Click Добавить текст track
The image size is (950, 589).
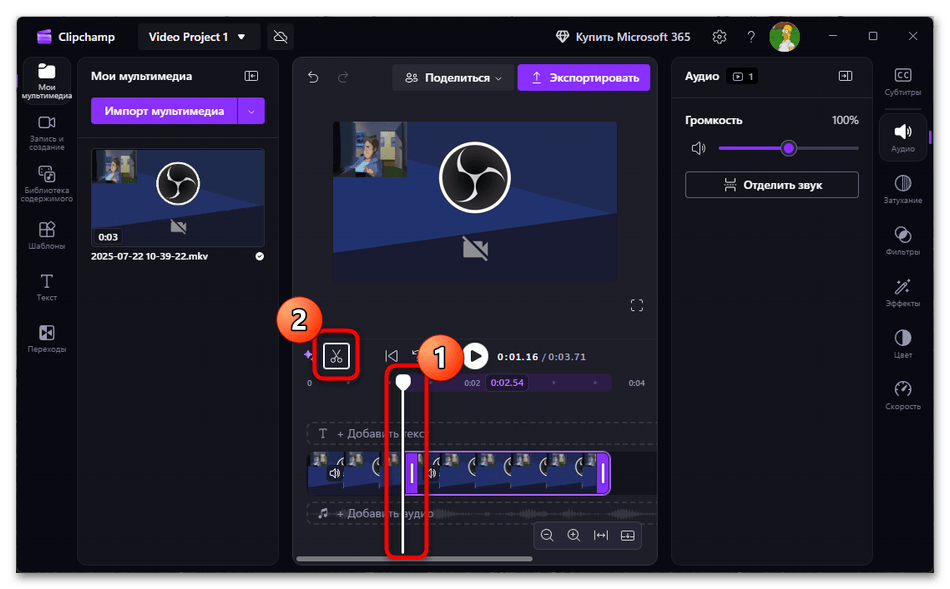(x=482, y=434)
